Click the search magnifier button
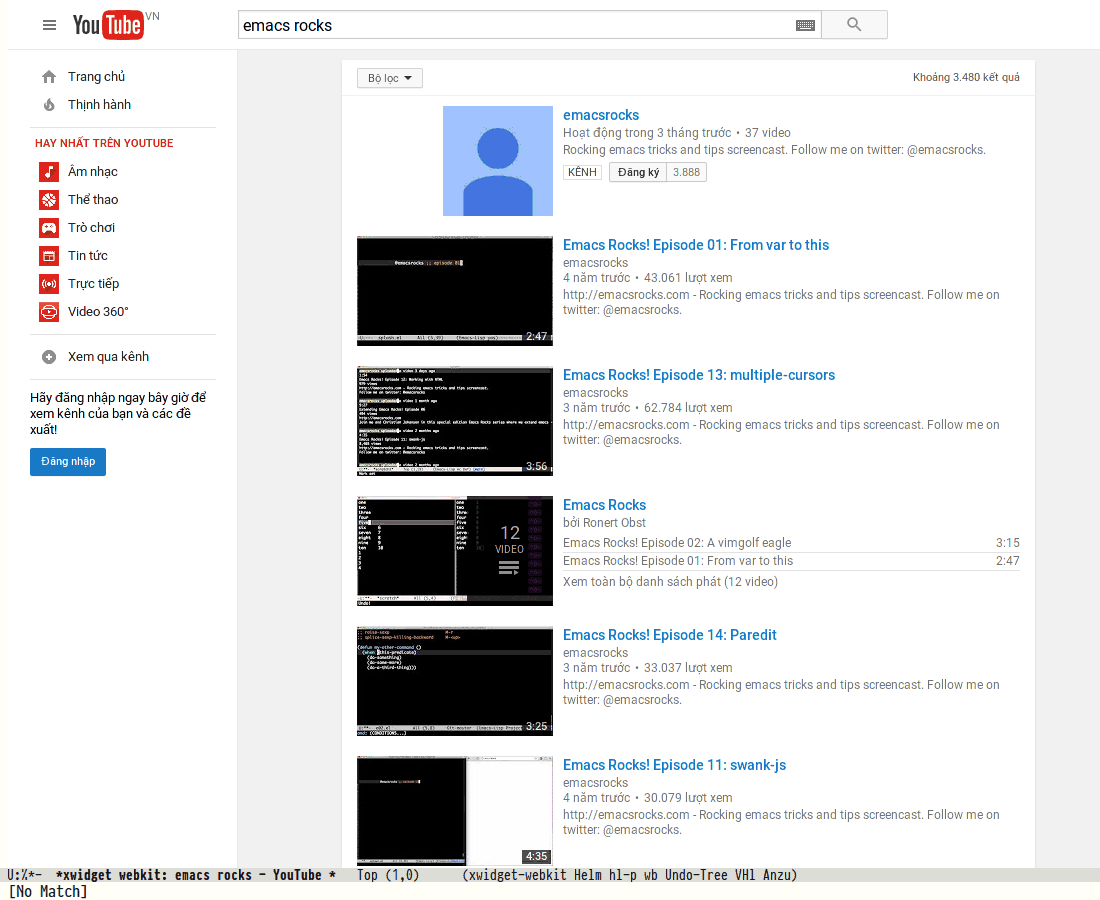The width and height of the screenshot is (1100, 900). click(854, 25)
